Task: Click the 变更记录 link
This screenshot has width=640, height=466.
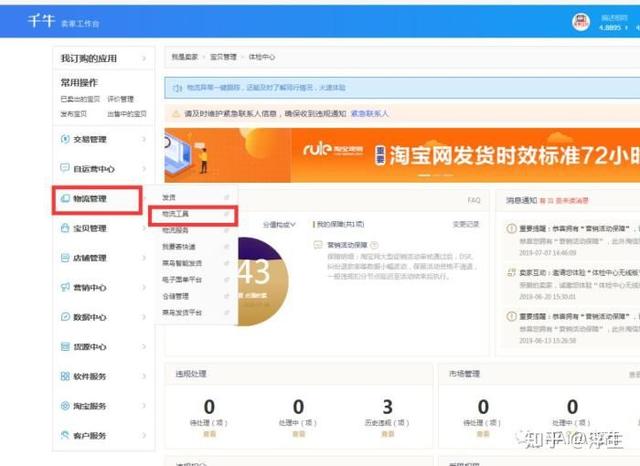Action: point(466,224)
